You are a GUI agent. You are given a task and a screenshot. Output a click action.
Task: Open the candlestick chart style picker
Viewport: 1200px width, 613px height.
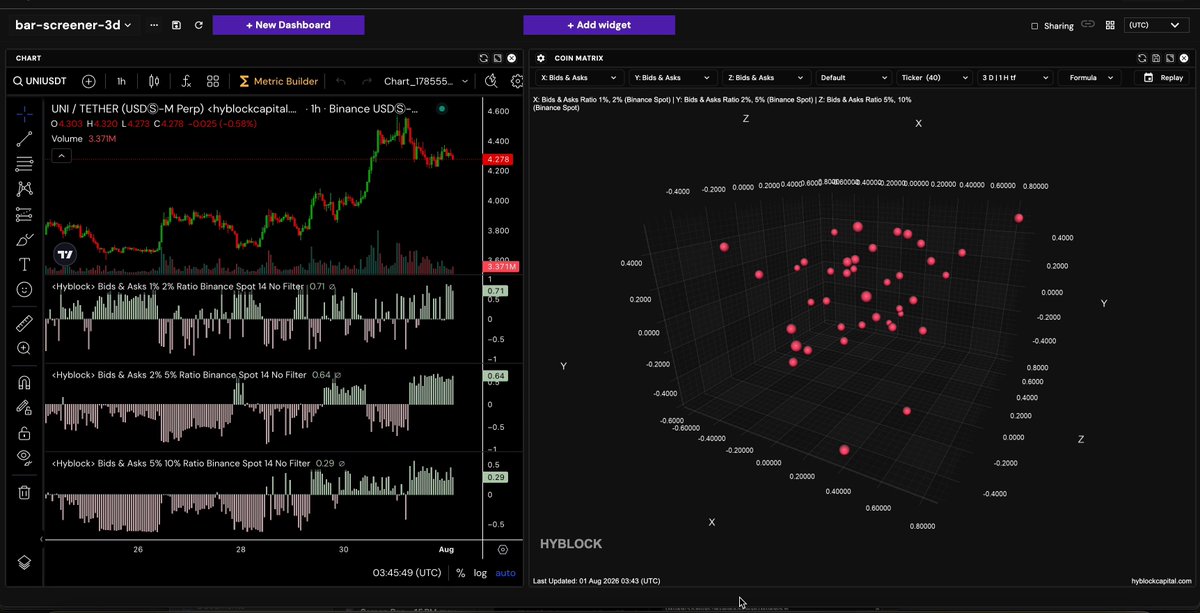pos(153,81)
